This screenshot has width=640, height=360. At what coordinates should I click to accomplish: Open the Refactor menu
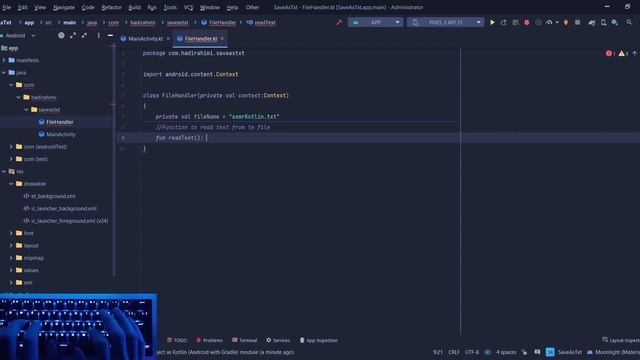[111, 7]
